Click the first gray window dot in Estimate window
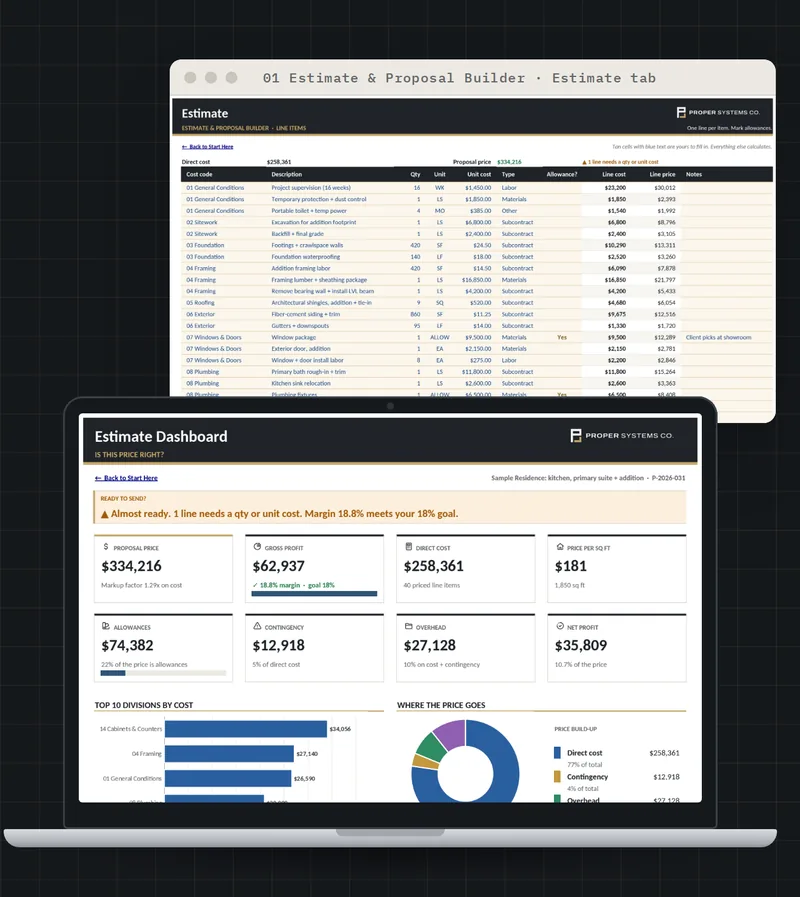Screen dimensions: 800x897 point(191,78)
